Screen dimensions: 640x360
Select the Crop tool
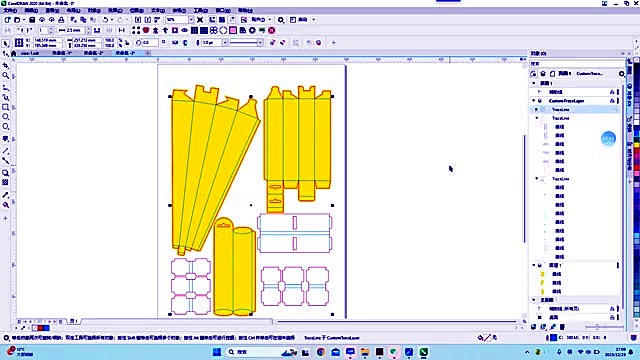click(x=5, y=65)
